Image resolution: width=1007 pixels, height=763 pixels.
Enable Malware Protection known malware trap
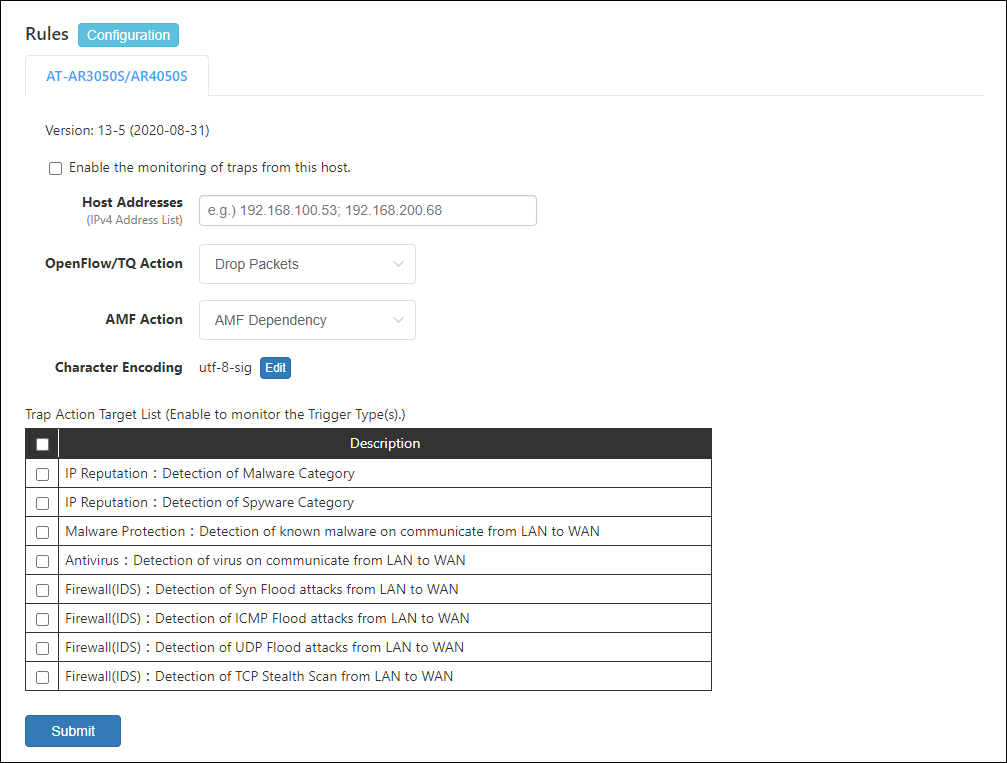[42, 532]
